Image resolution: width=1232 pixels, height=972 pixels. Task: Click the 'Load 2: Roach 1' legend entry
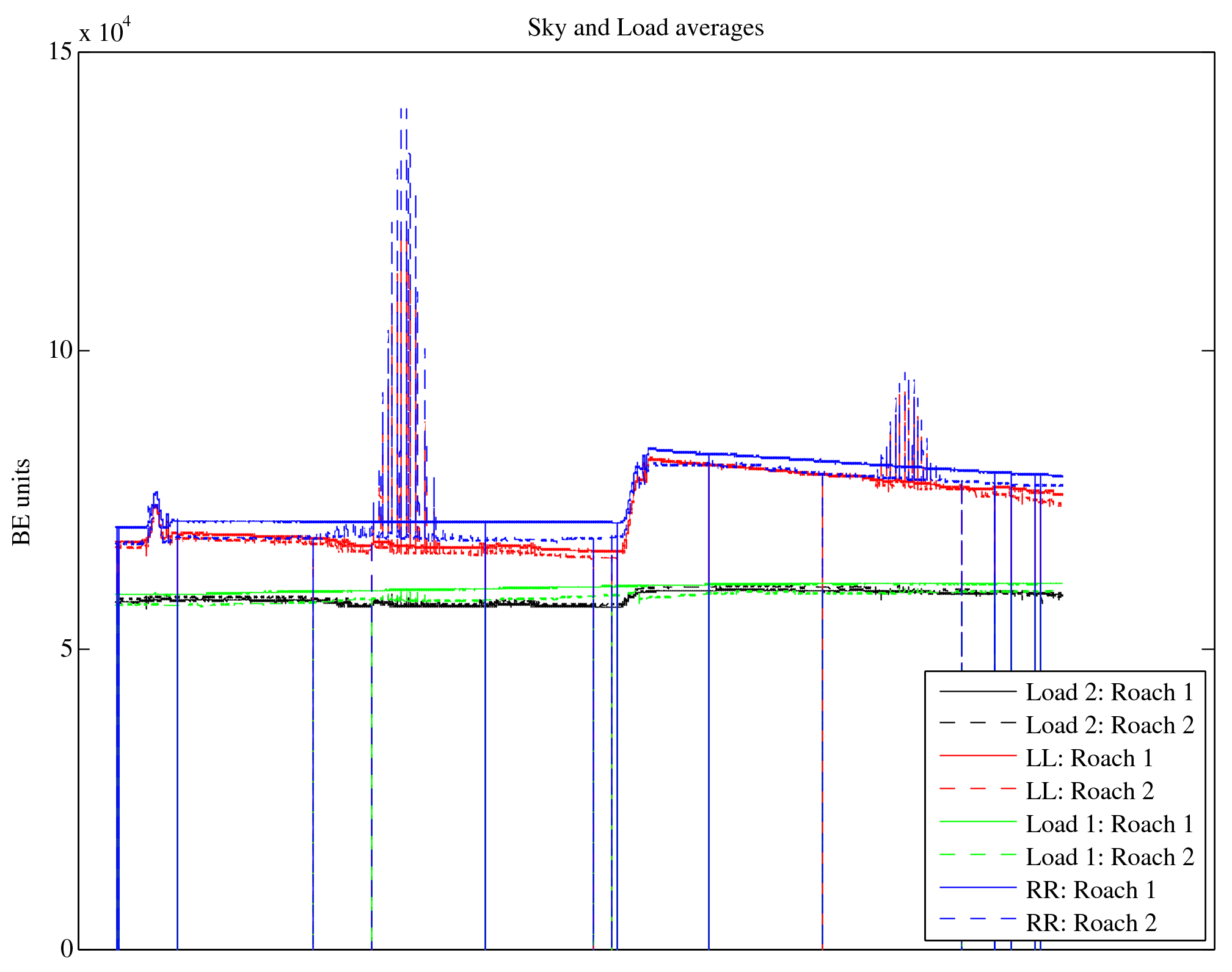pyautogui.click(x=1109, y=692)
